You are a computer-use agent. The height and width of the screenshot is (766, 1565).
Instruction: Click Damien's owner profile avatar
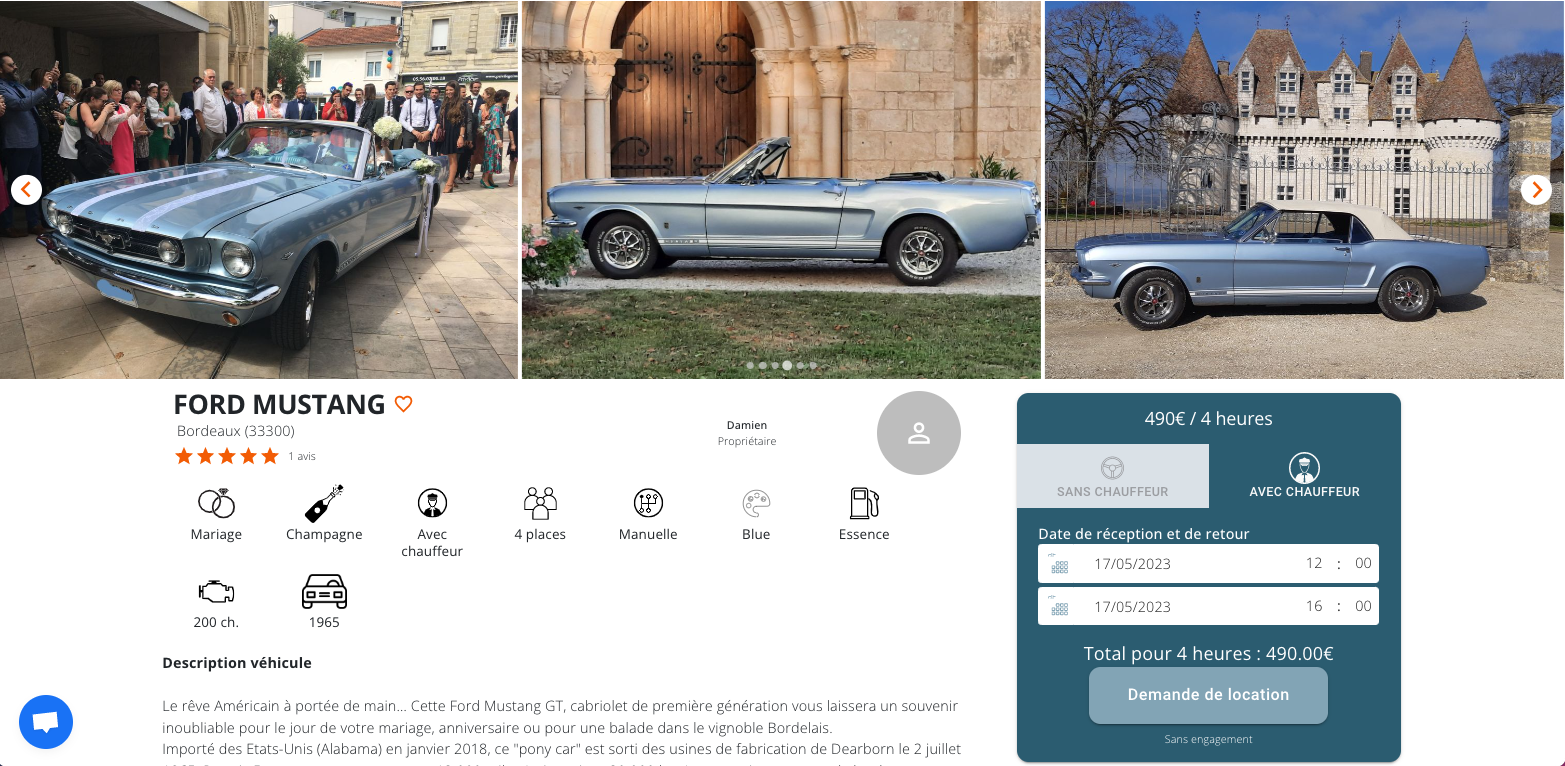(919, 433)
